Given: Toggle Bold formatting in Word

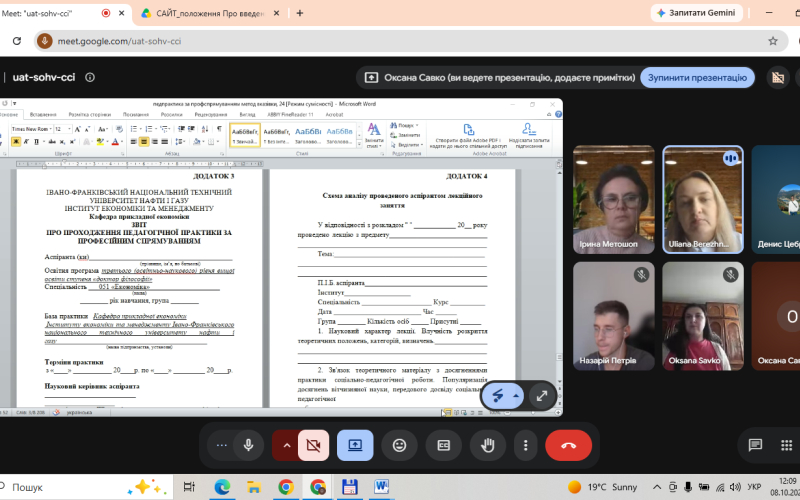Looking at the screenshot, I should [16, 141].
